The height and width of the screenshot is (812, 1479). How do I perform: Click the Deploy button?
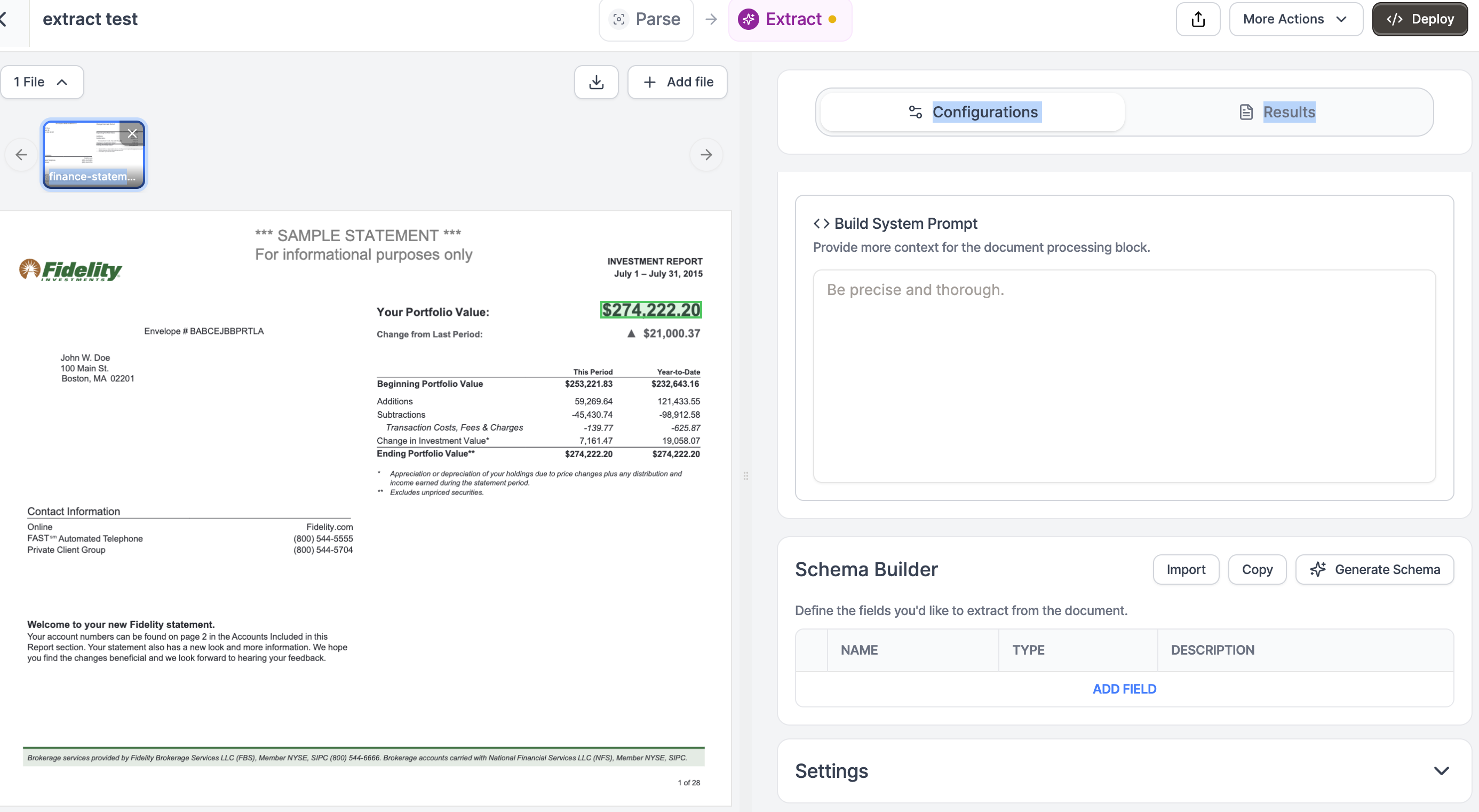(x=1419, y=19)
